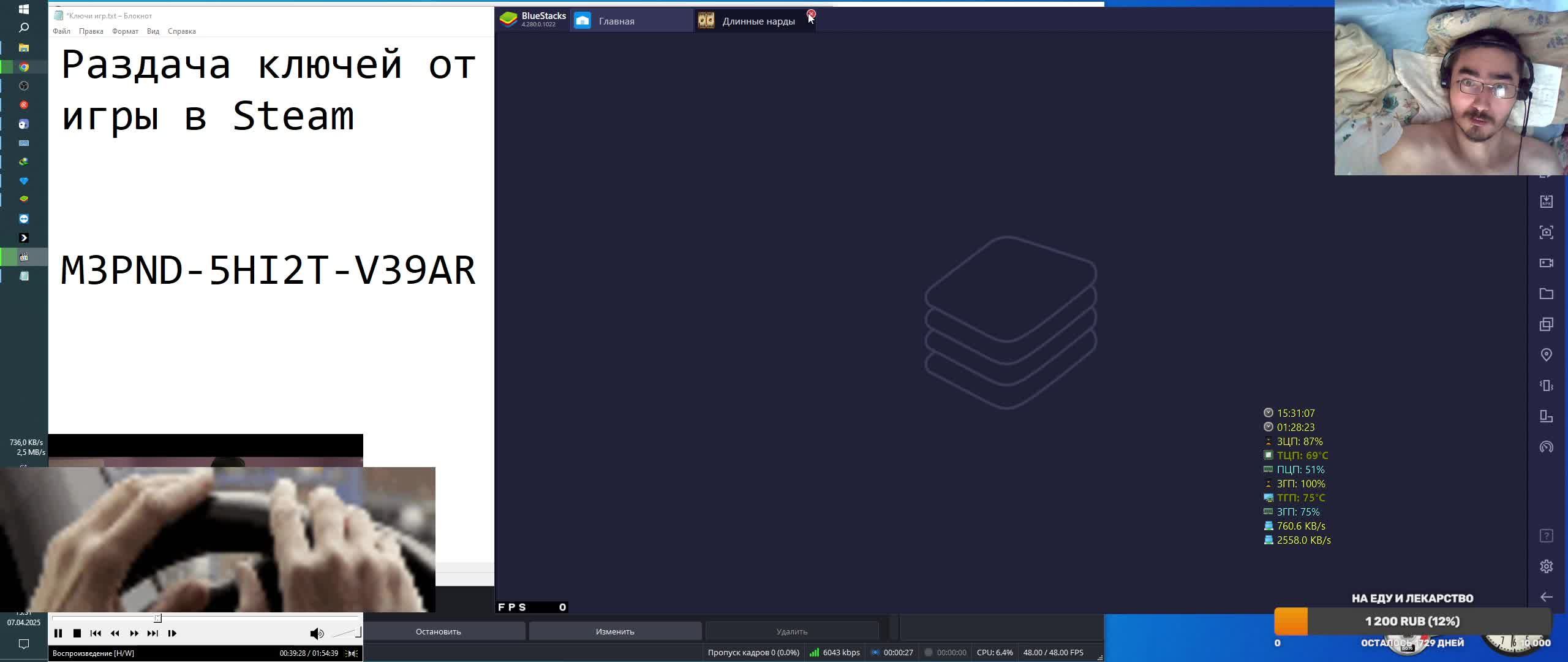
Task: Skip to the next track in the player
Action: point(153,633)
